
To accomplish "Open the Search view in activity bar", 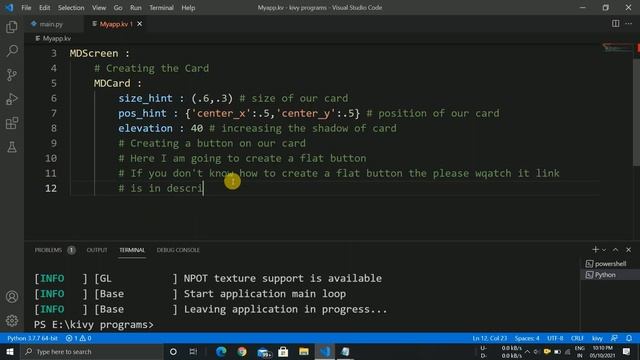I will [x=12, y=51].
